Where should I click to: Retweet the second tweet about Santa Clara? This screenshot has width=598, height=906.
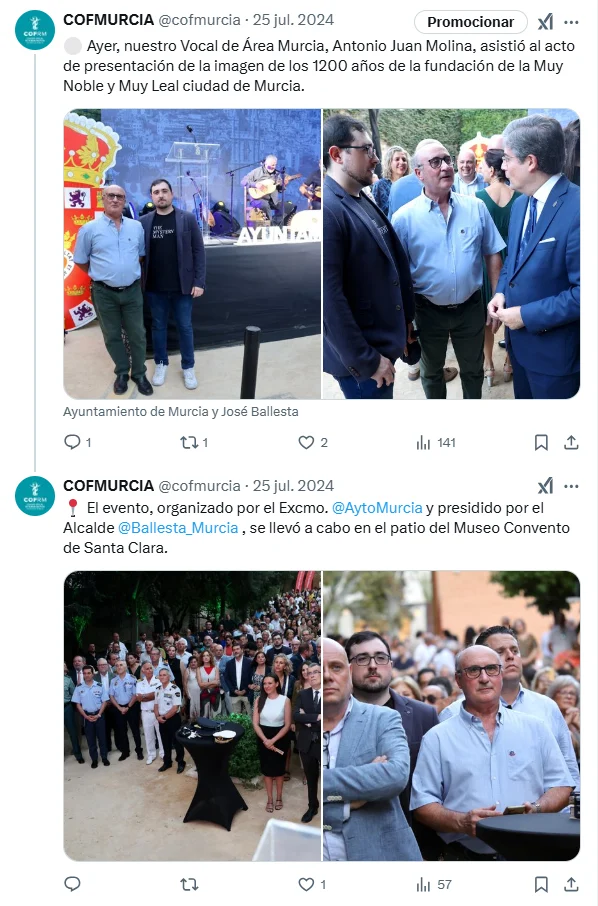189,884
